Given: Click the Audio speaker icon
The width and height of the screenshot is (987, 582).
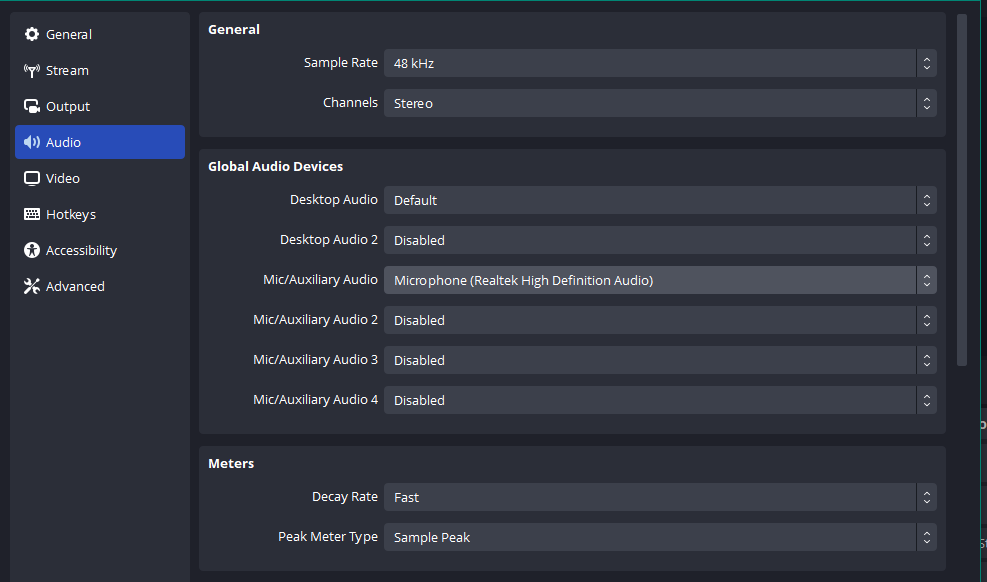Looking at the screenshot, I should tap(31, 142).
